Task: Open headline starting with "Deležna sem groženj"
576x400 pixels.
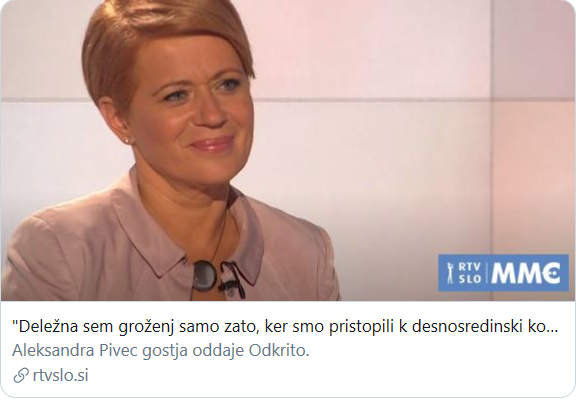Action: 285,327
